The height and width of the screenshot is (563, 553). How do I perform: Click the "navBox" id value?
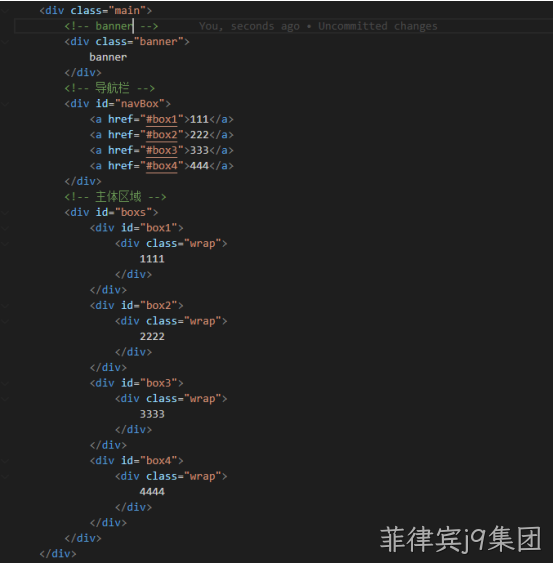click(140, 104)
